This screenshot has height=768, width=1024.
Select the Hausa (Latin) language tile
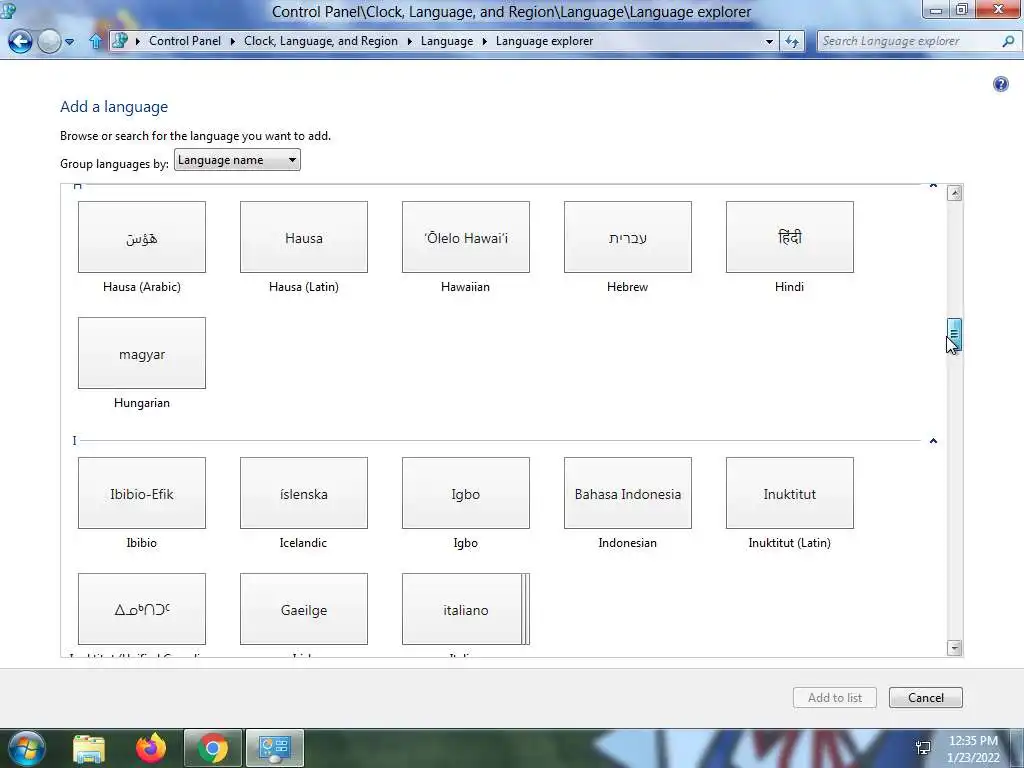[304, 237]
